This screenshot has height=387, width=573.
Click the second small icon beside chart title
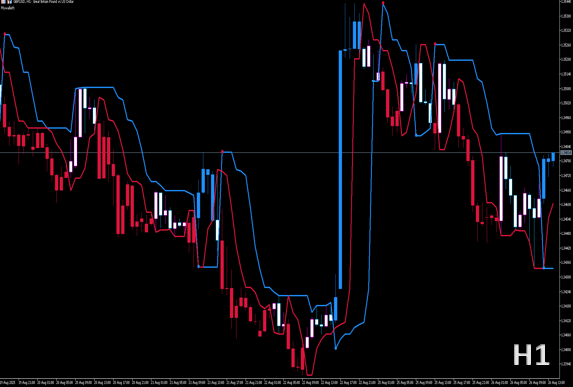tap(10, 2)
